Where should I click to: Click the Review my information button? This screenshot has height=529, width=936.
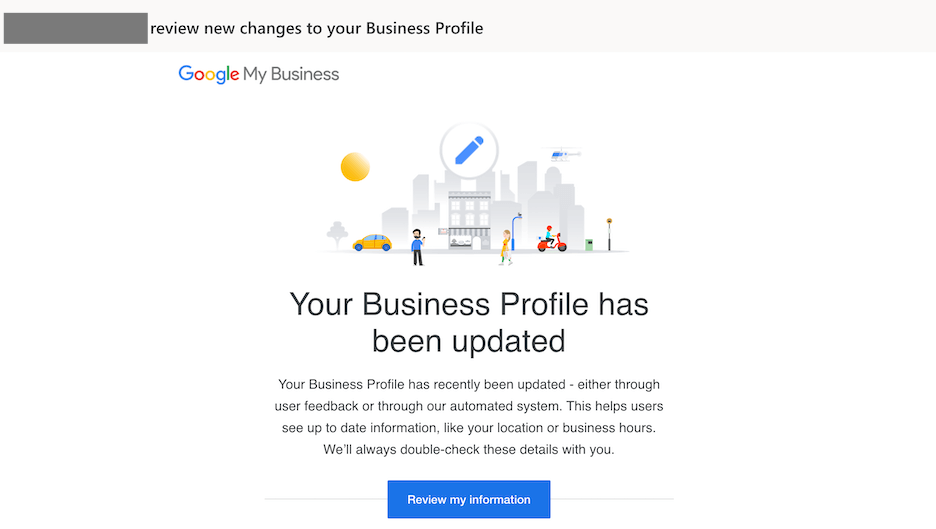point(469,499)
